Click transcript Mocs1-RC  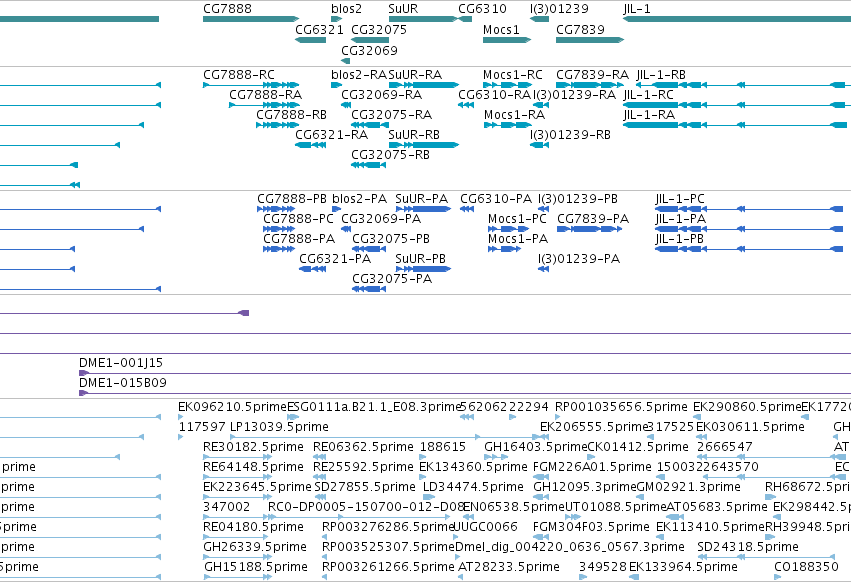pos(513,75)
